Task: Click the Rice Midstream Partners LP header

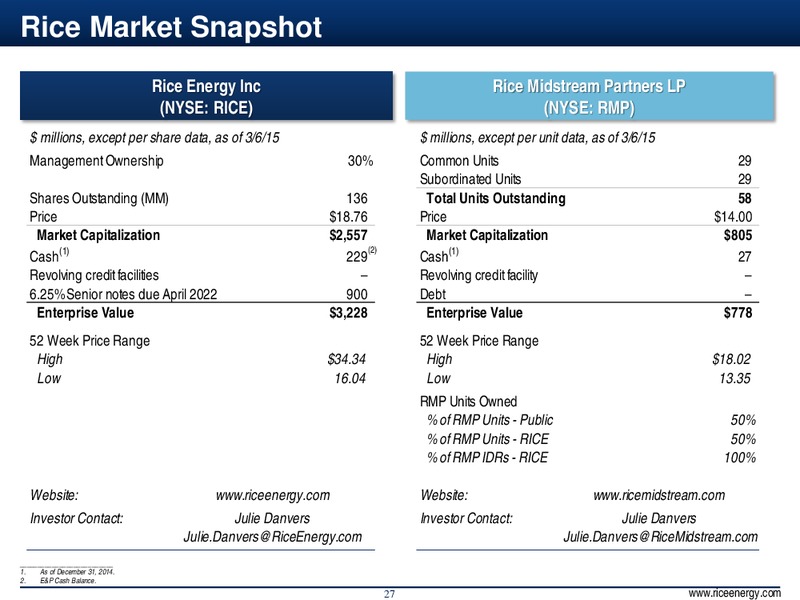Action: (589, 96)
